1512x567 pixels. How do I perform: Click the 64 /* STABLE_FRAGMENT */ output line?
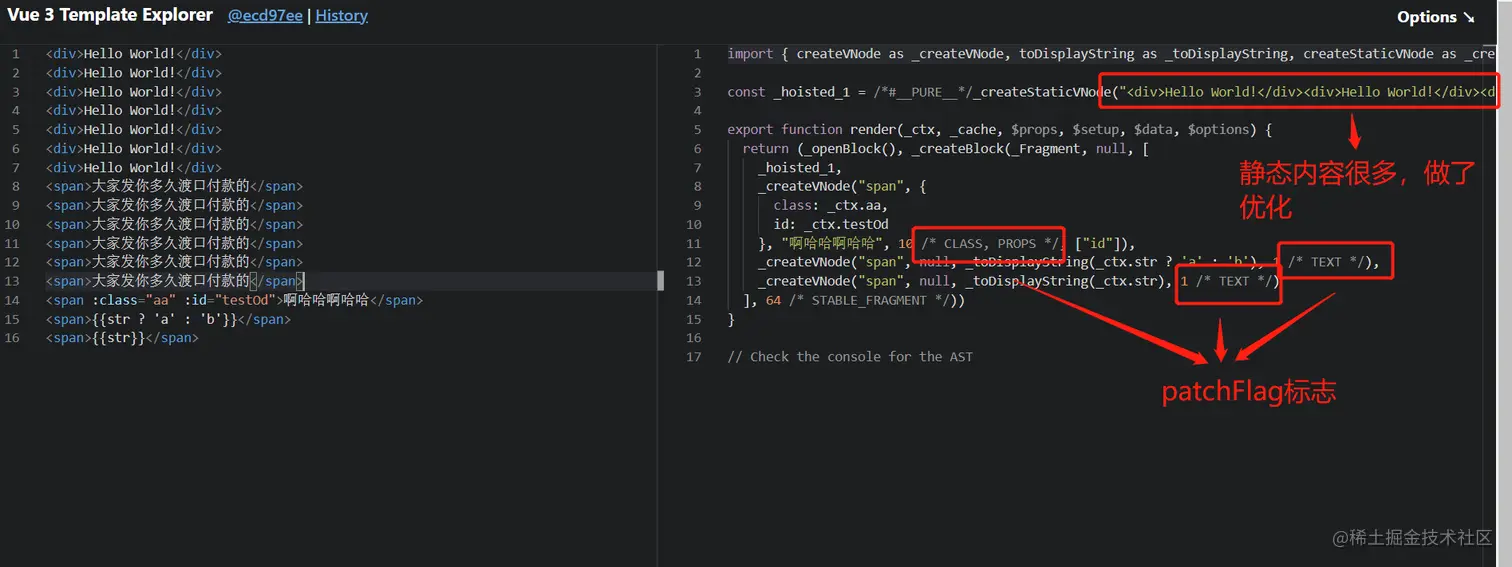(853, 300)
